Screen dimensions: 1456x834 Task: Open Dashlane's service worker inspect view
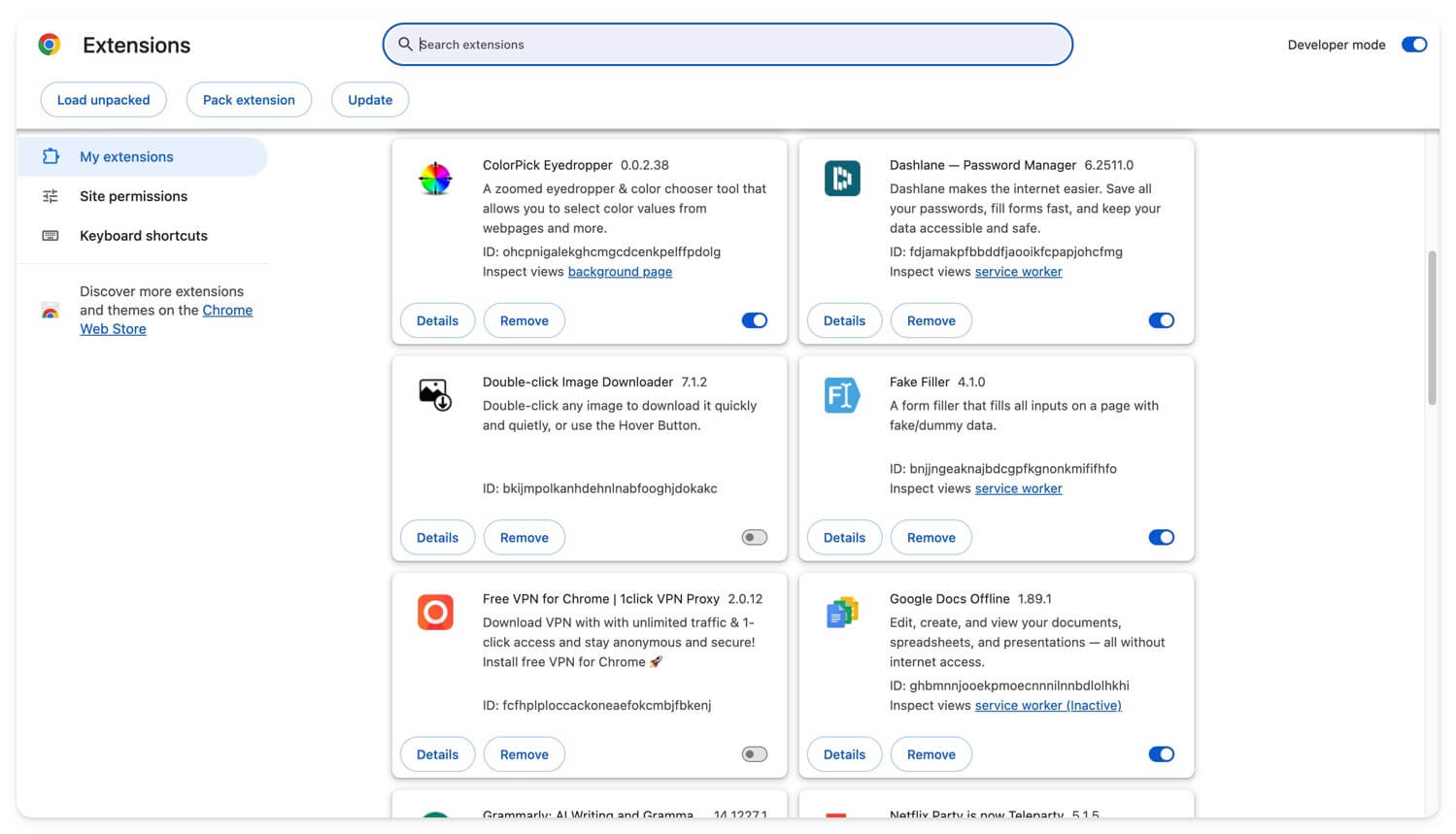[1018, 271]
